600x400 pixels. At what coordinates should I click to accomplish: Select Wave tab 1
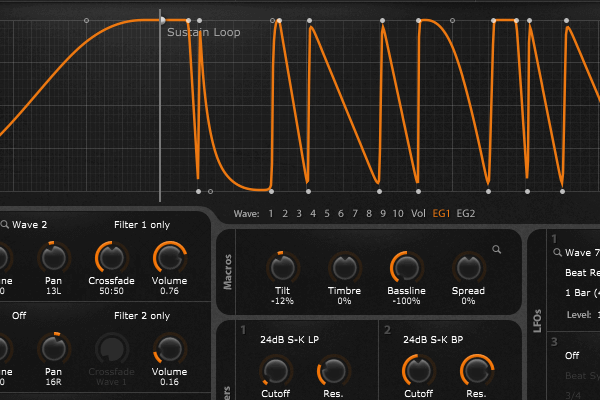point(271,214)
